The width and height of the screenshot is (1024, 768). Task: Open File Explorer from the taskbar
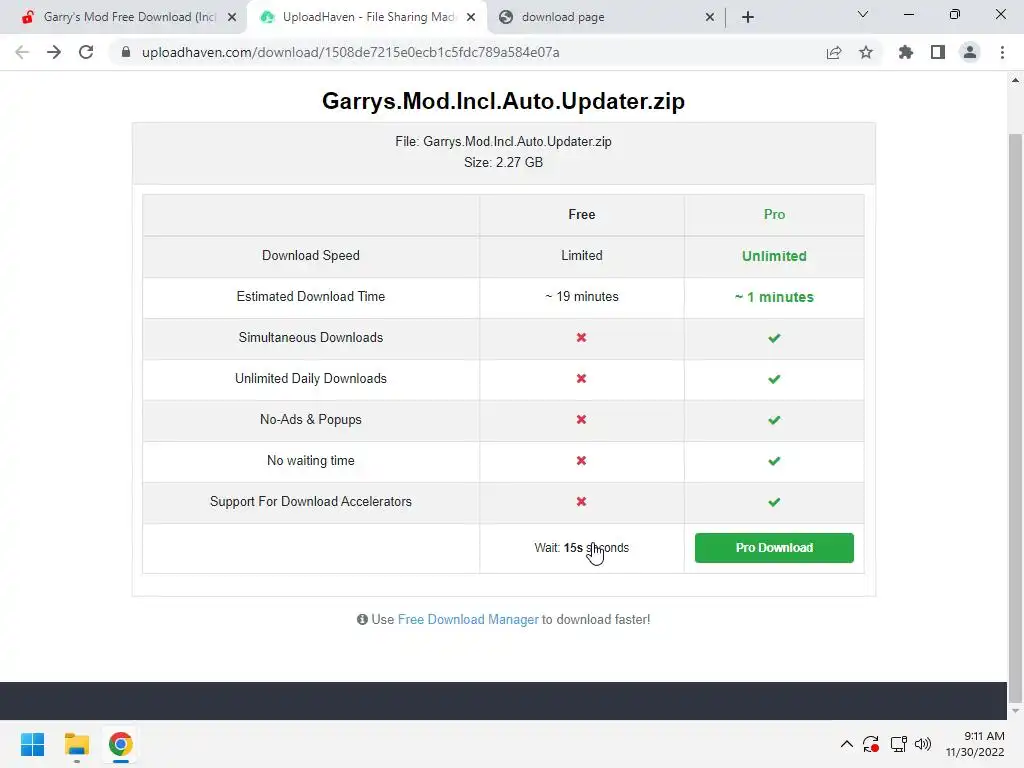[76, 744]
